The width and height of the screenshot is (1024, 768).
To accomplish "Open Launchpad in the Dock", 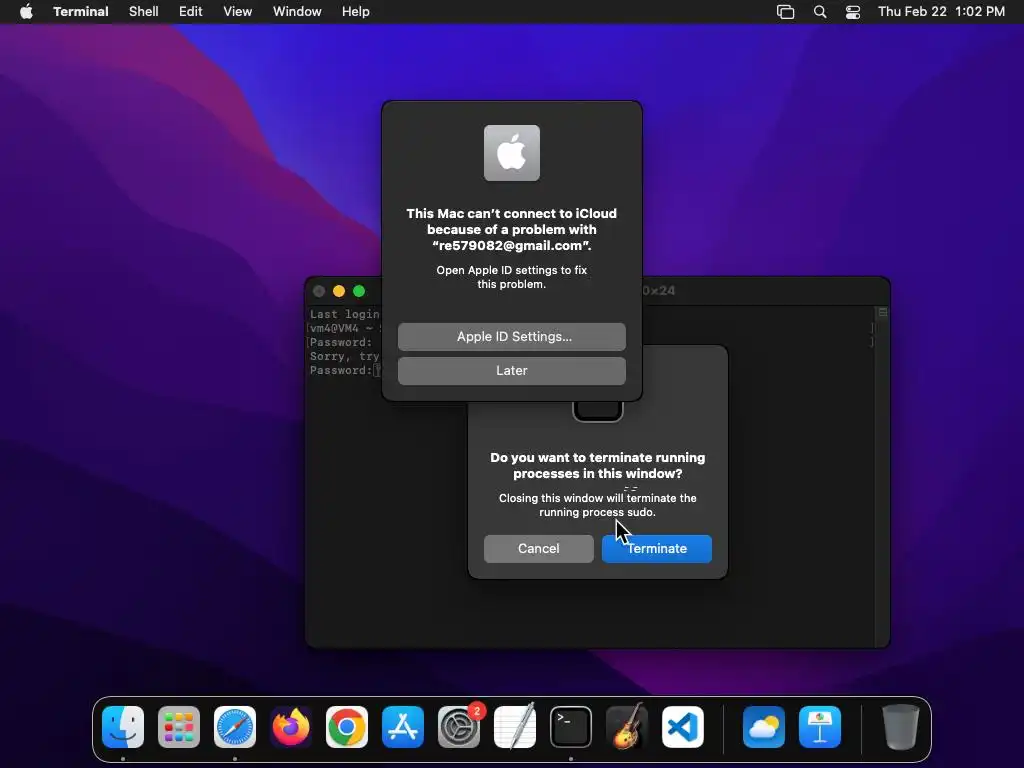I will [179, 727].
